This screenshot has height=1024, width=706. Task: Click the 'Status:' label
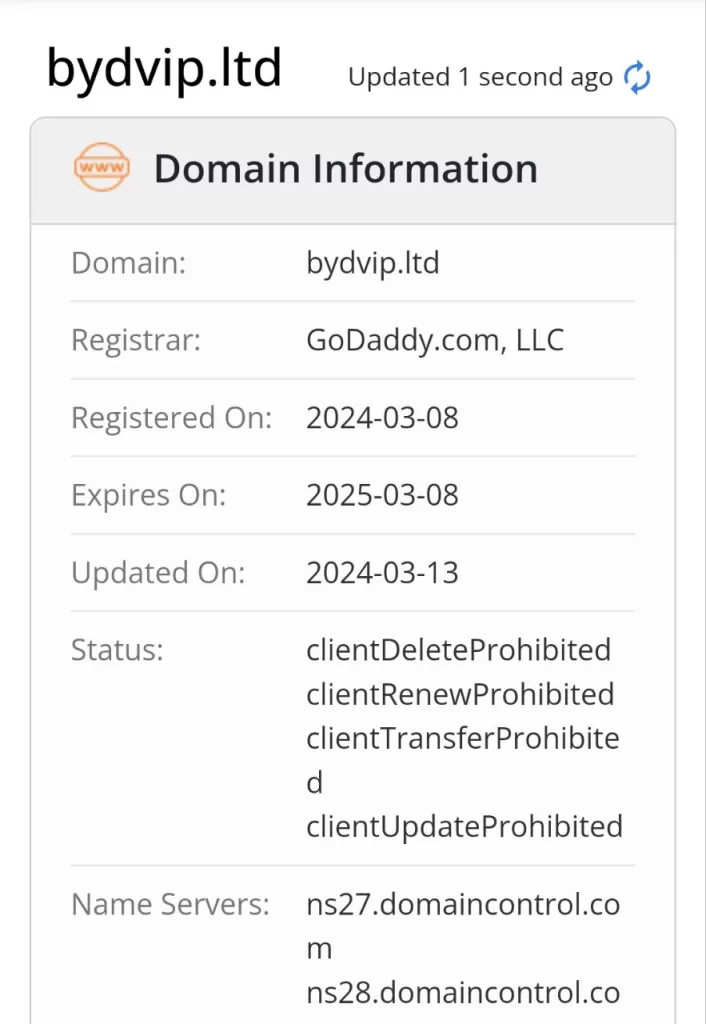pos(117,650)
